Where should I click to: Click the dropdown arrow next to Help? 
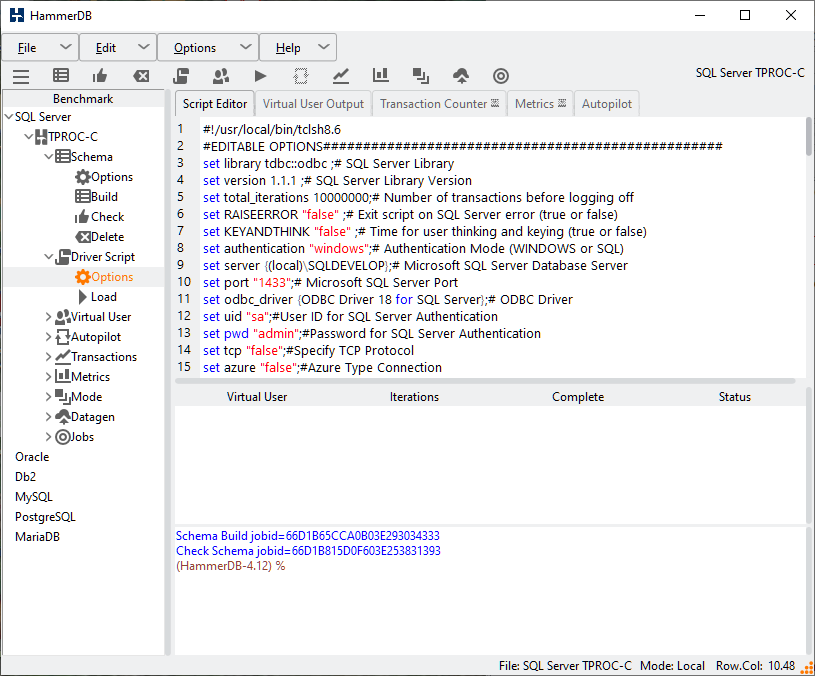323,47
